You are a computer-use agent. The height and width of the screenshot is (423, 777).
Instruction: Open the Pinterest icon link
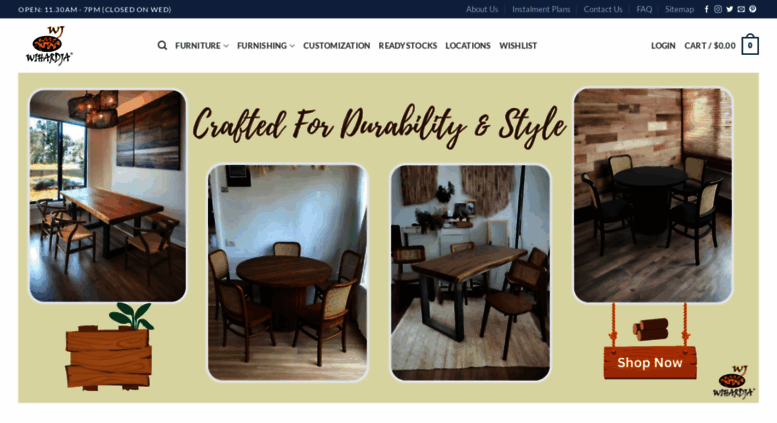[753, 9]
